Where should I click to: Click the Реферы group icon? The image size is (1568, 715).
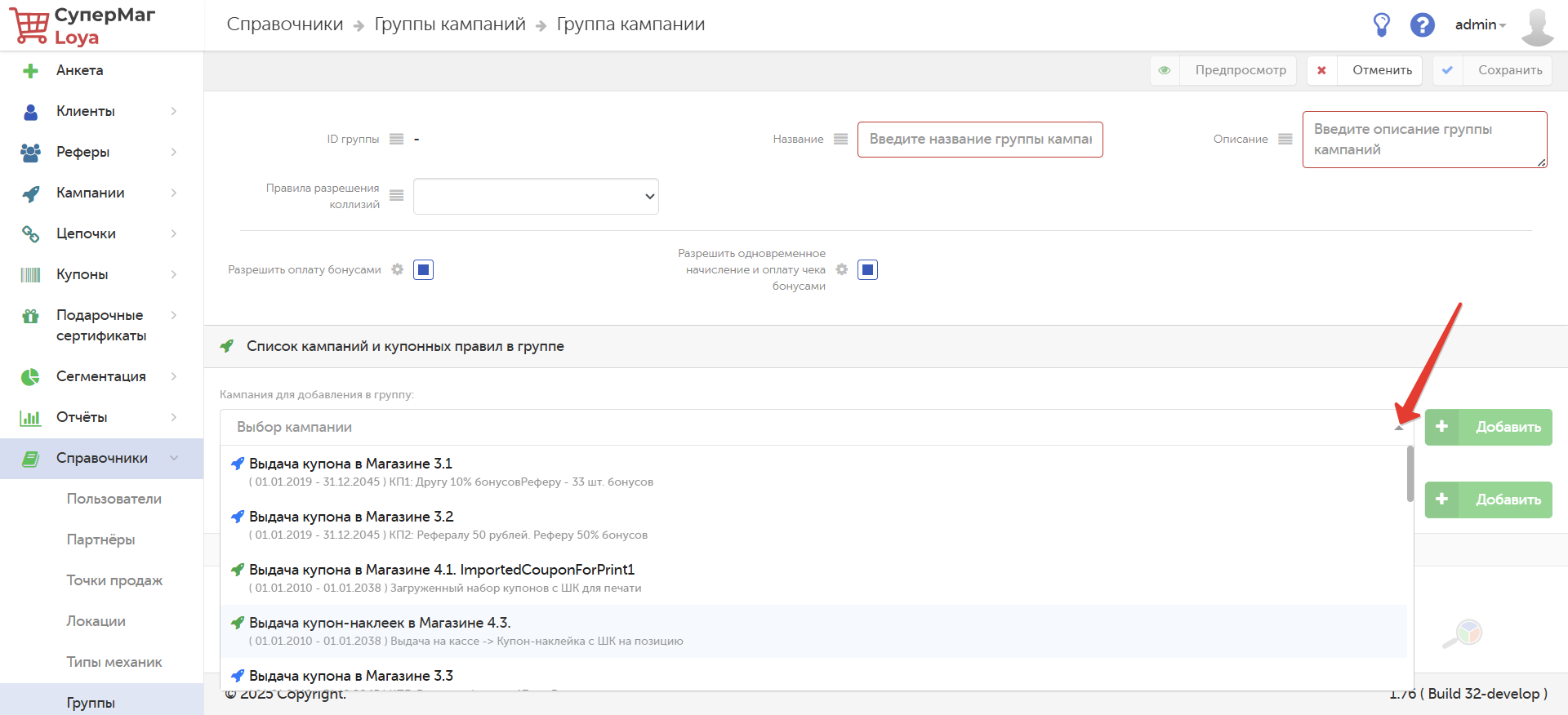point(30,153)
